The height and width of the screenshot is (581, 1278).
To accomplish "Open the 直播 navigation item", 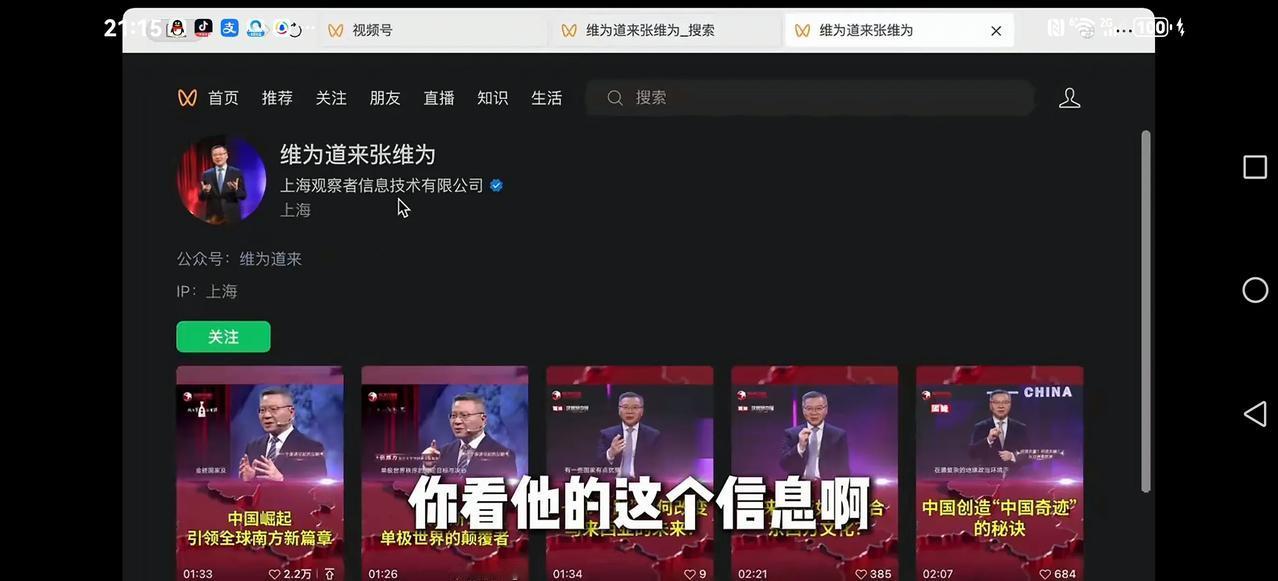I will pos(439,98).
